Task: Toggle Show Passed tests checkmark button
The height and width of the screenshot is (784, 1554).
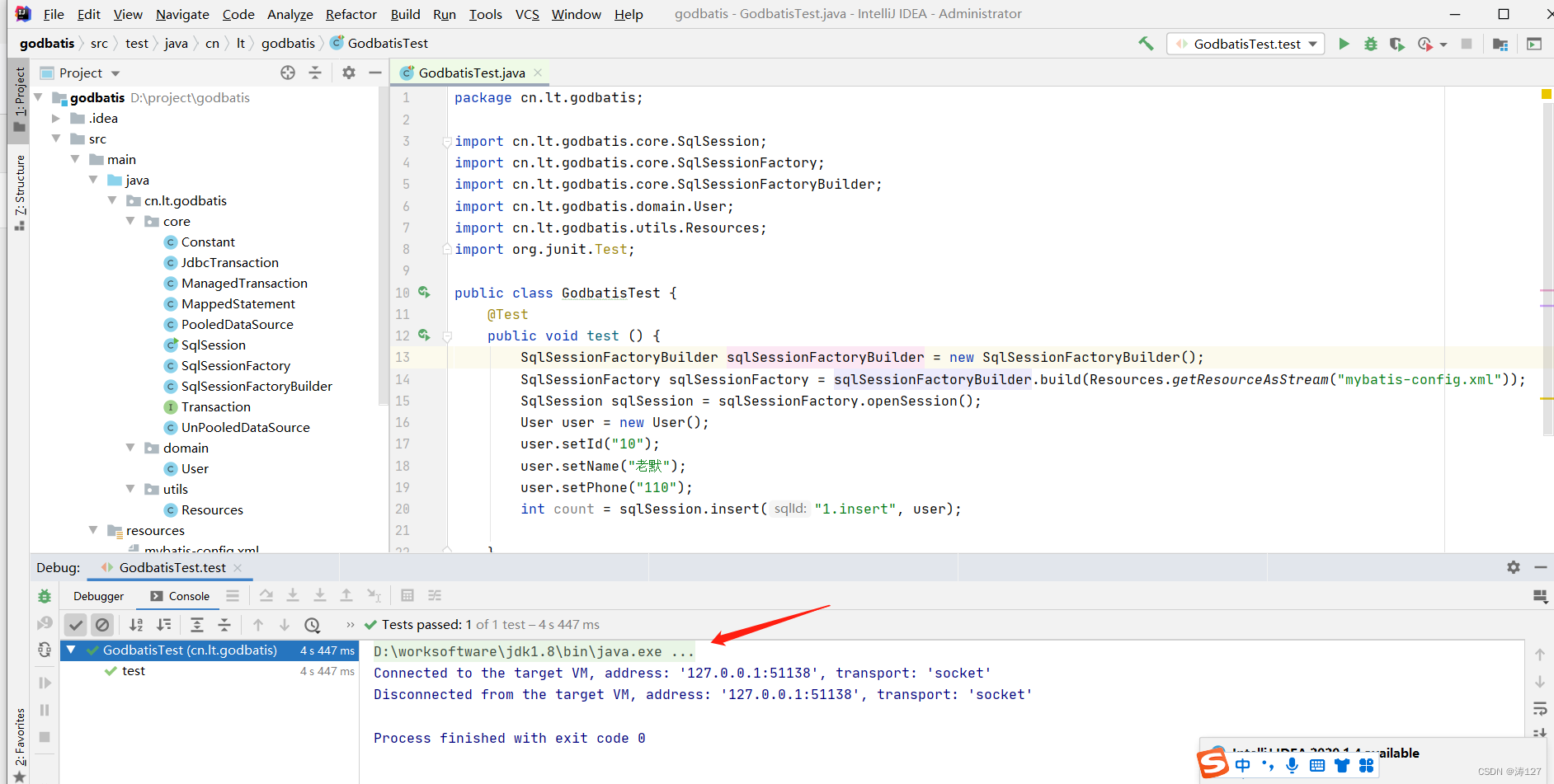Action: (x=75, y=625)
